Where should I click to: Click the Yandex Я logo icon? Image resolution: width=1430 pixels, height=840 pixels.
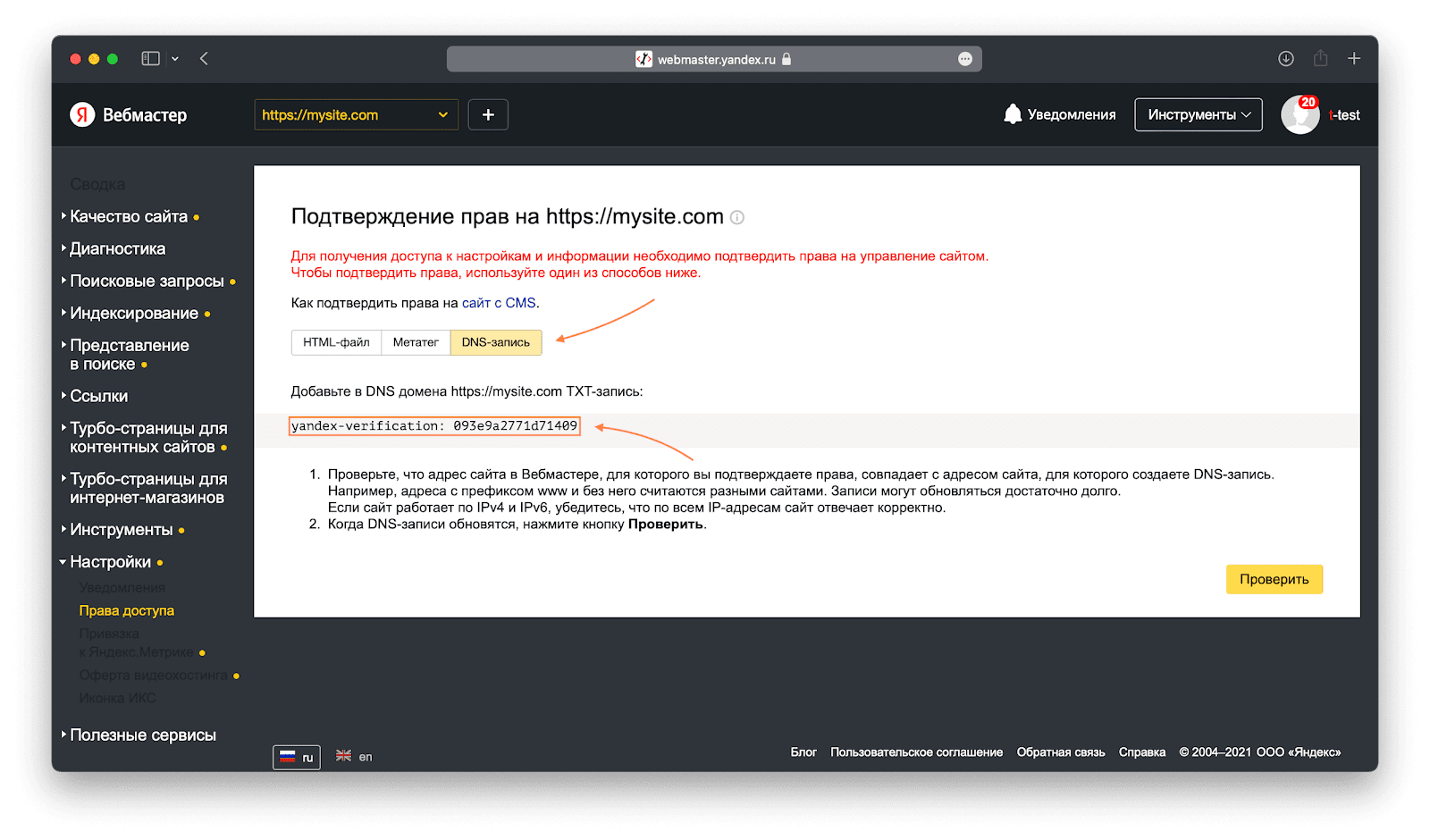(82, 114)
